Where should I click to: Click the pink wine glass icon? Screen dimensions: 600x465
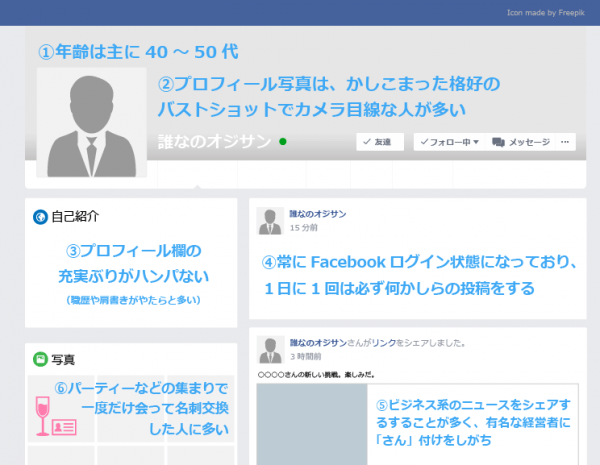[44, 414]
